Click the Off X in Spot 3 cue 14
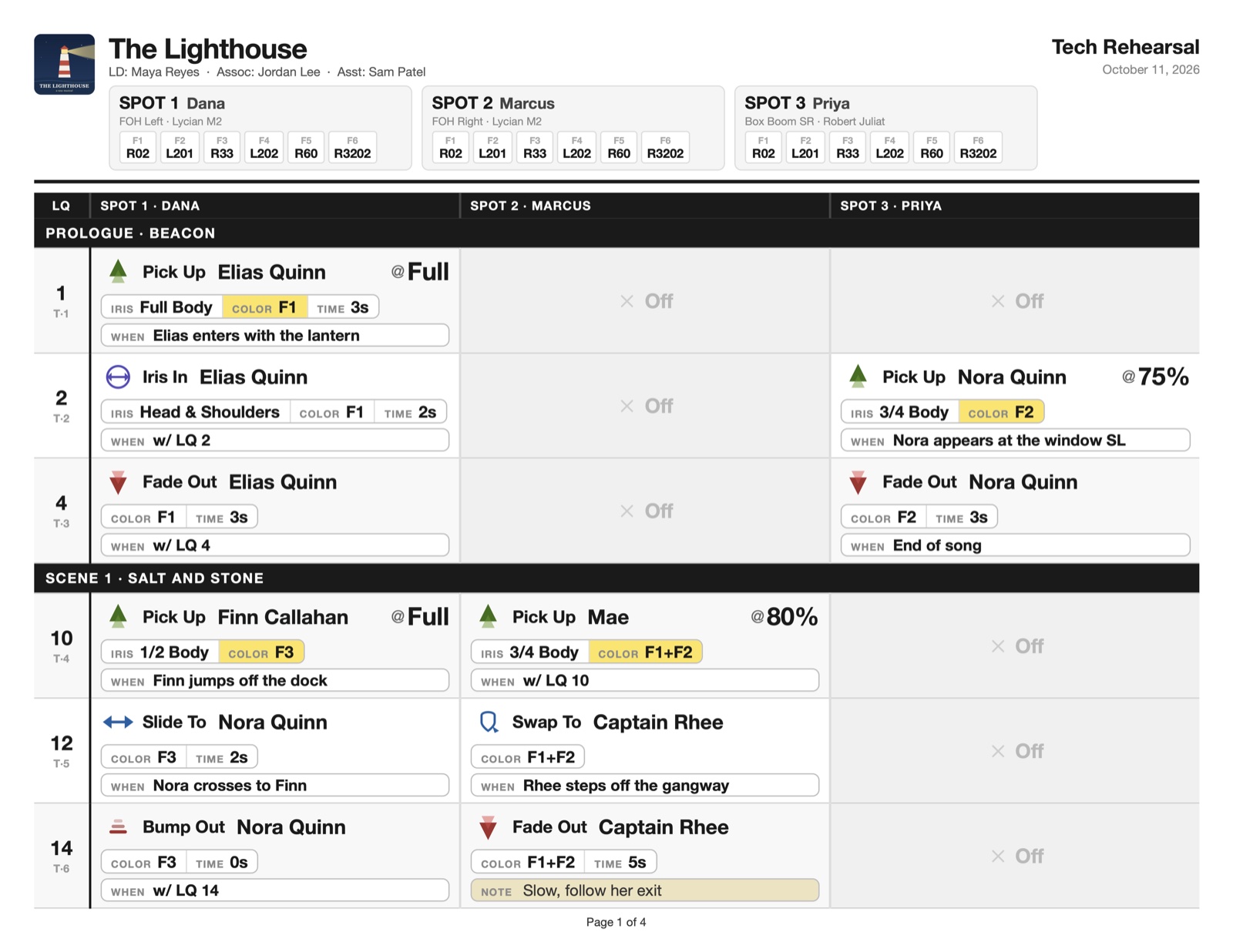Screen dimensions: 1233x952 (x=998, y=856)
